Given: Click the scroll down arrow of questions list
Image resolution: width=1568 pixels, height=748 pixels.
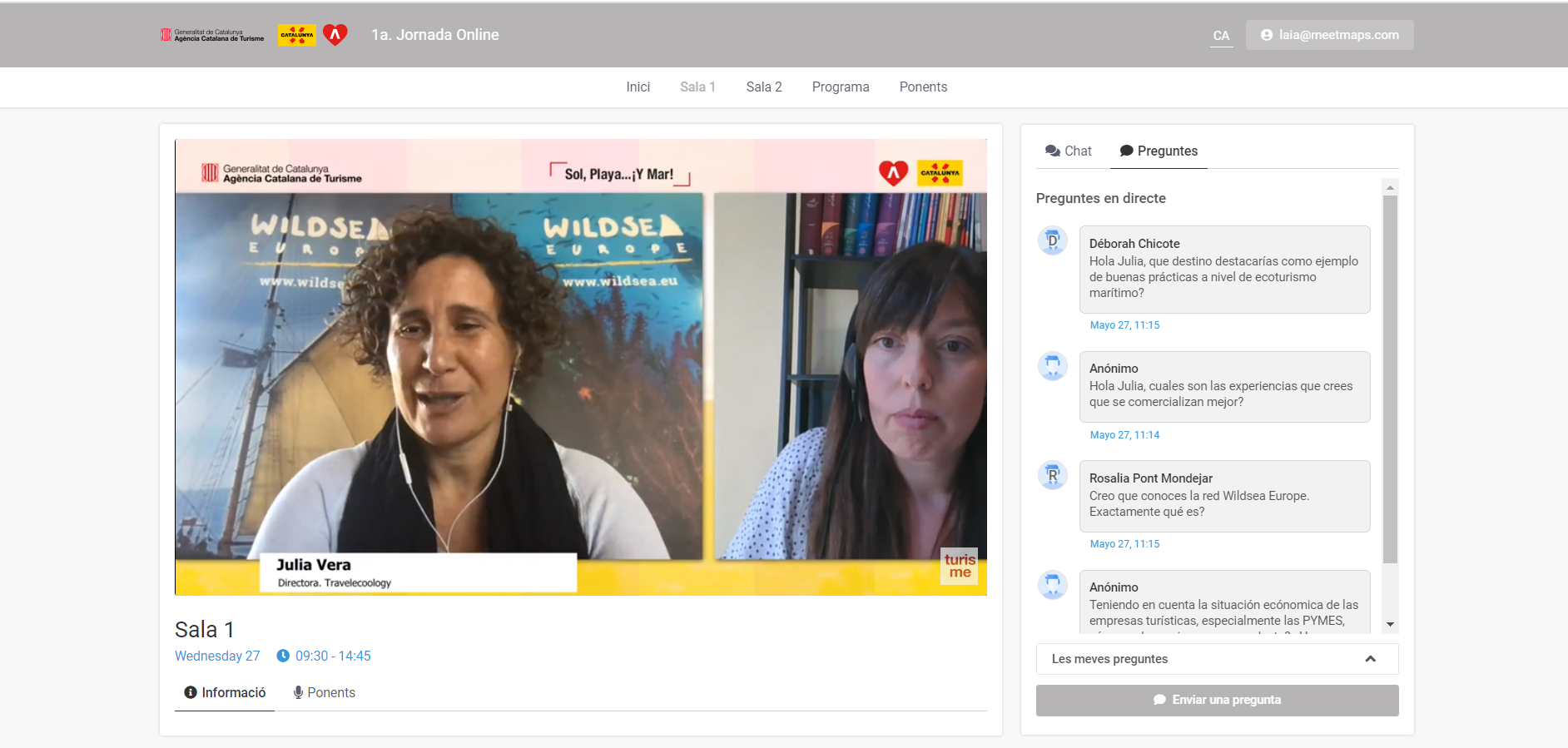Looking at the screenshot, I should pyautogui.click(x=1390, y=625).
